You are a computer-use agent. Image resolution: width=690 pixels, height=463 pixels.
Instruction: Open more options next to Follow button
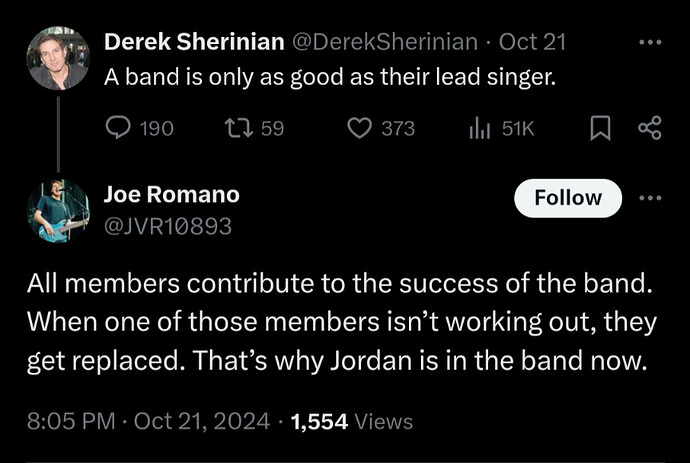(650, 198)
